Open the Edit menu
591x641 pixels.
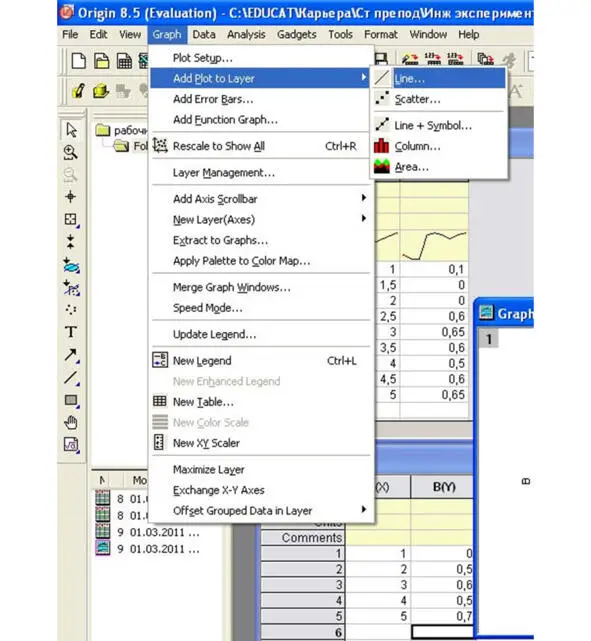click(98, 34)
